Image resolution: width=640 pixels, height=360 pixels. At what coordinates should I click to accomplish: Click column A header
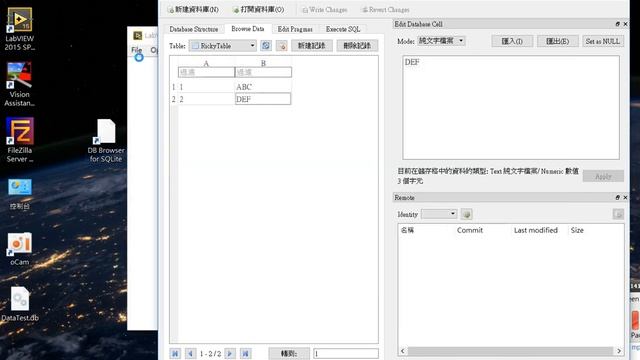pyautogui.click(x=206, y=63)
